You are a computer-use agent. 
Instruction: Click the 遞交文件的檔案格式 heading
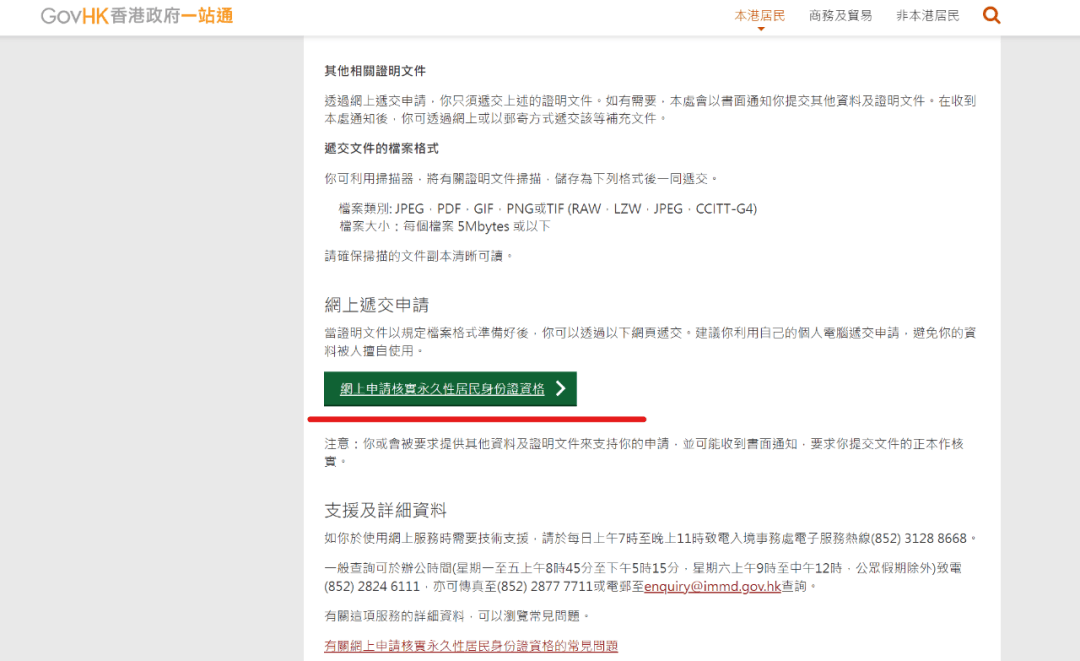pyautogui.click(x=381, y=149)
